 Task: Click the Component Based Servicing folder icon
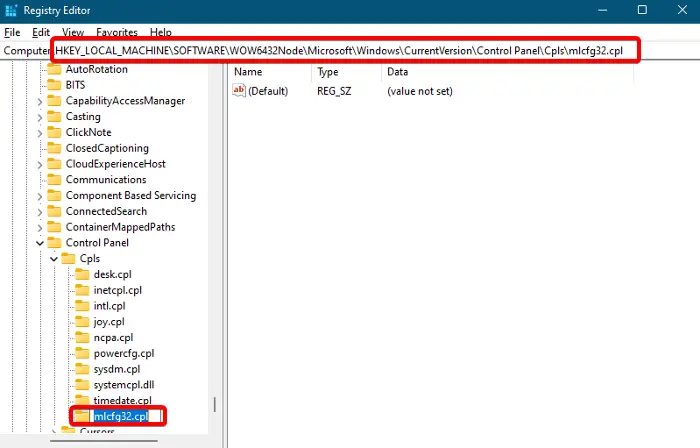[54, 195]
